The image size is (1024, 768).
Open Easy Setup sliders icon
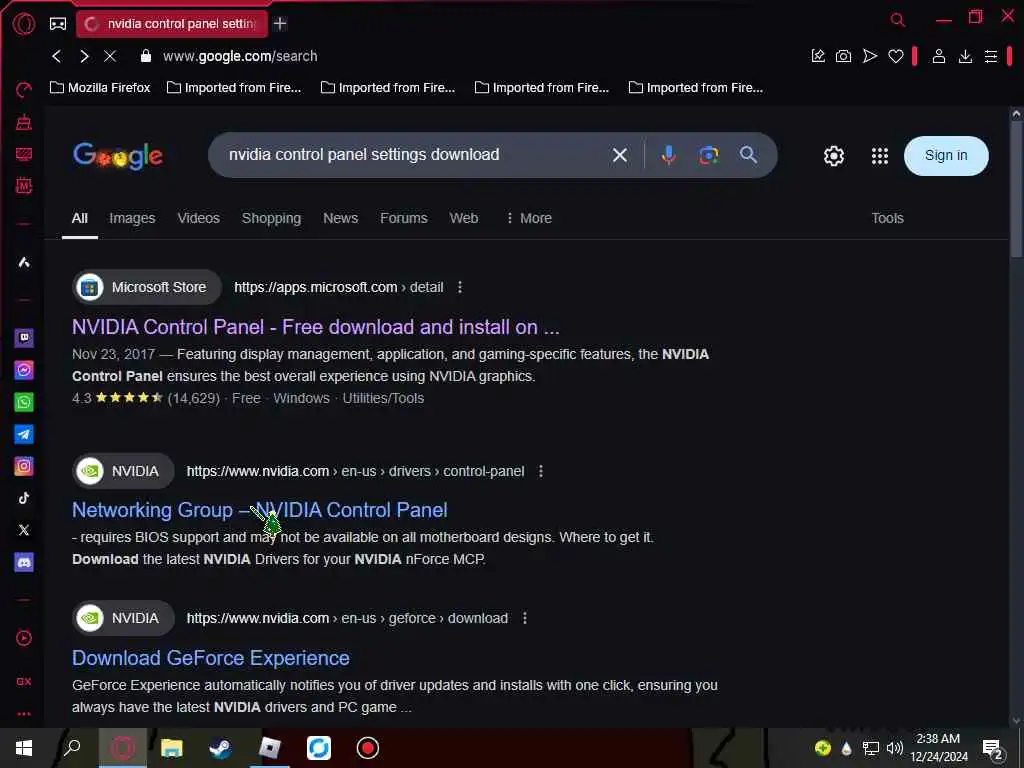[x=991, y=56]
